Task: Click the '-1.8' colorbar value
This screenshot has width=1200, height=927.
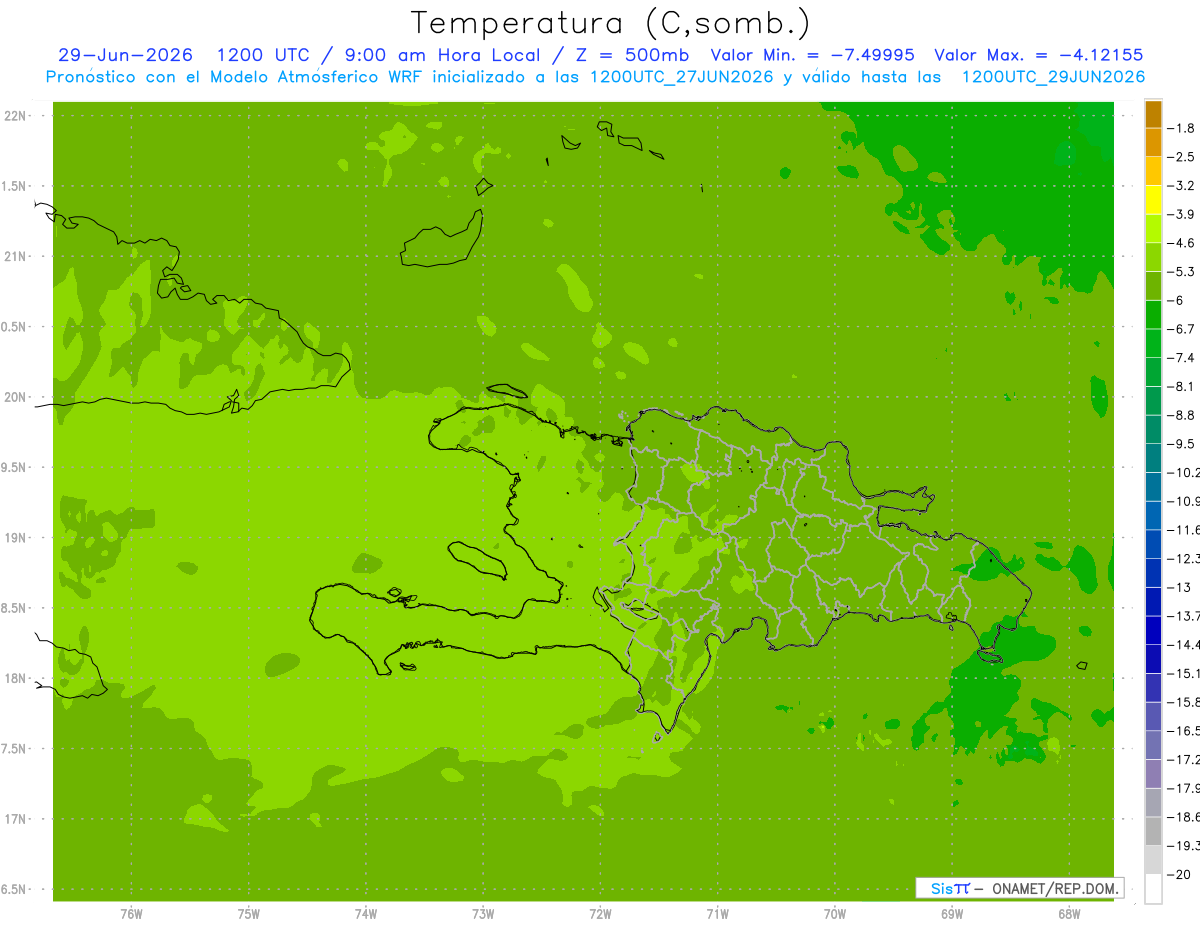Action: pos(1182,128)
